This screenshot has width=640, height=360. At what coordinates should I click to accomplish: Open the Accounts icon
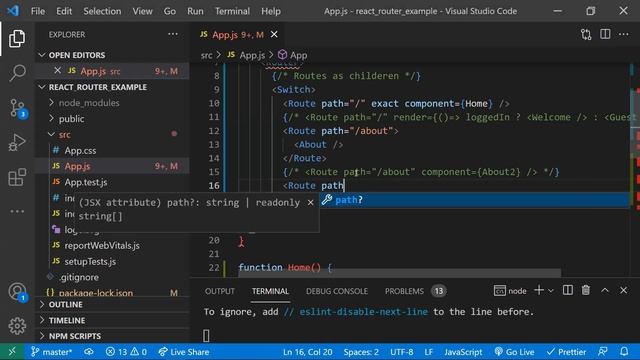[x=17, y=292]
